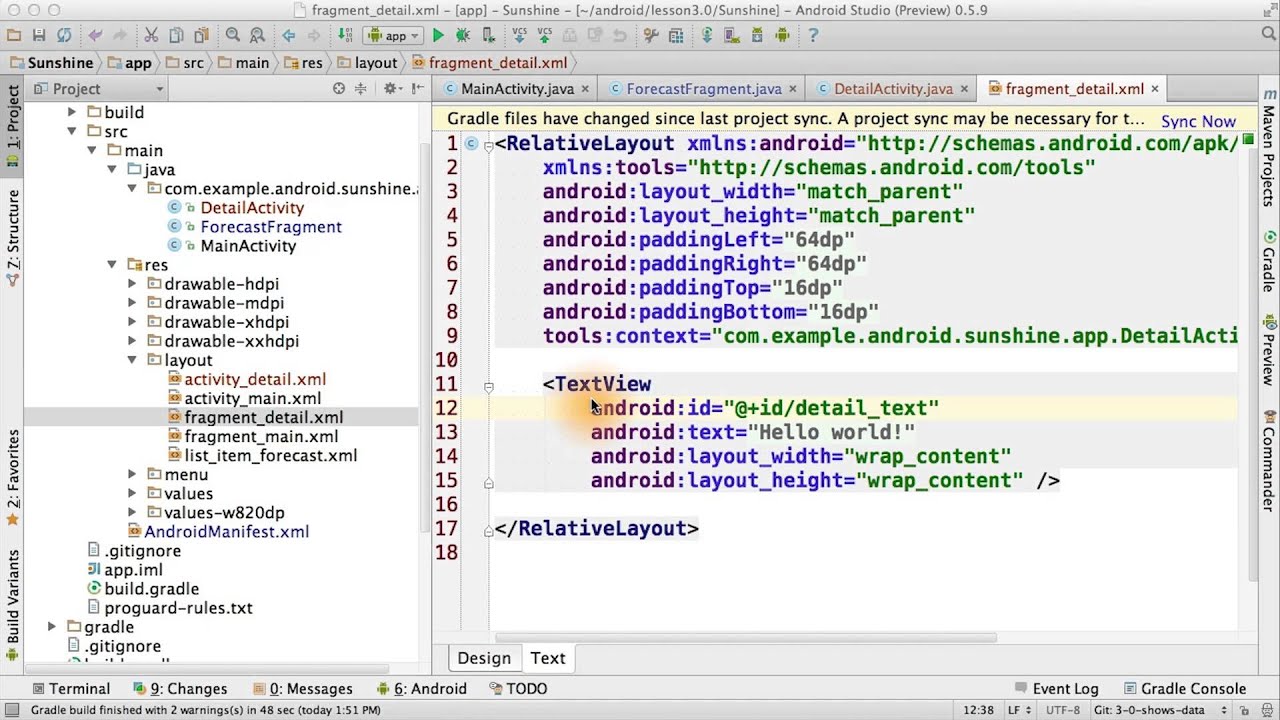The image size is (1280, 720).
Task: Open the Project panel gear settings dropdown
Action: click(x=392, y=89)
